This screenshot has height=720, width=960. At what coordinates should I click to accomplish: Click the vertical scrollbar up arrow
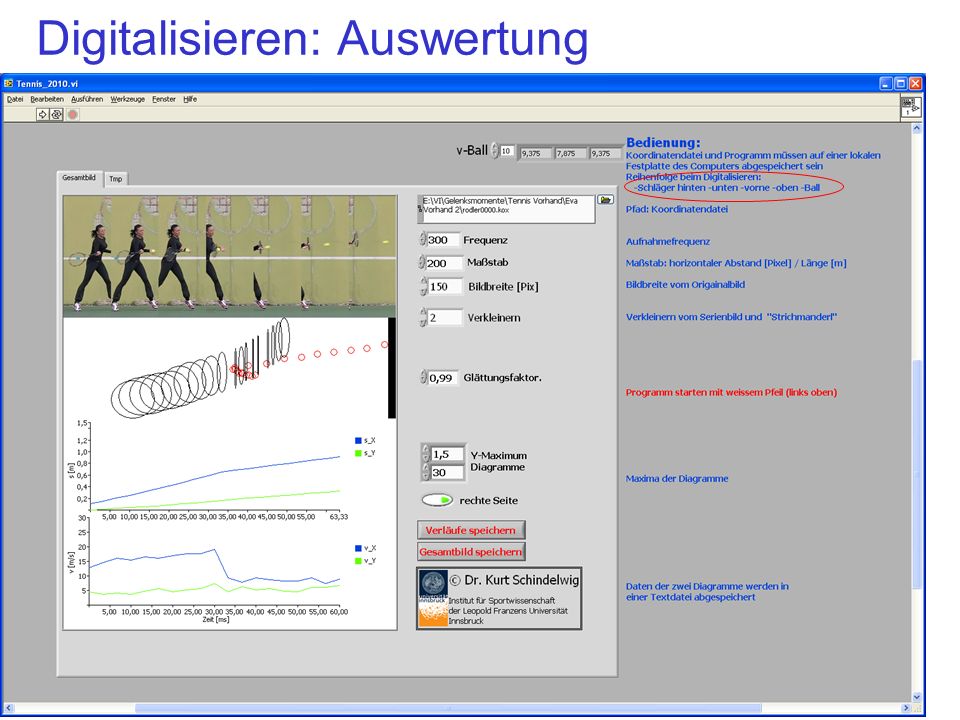click(917, 129)
